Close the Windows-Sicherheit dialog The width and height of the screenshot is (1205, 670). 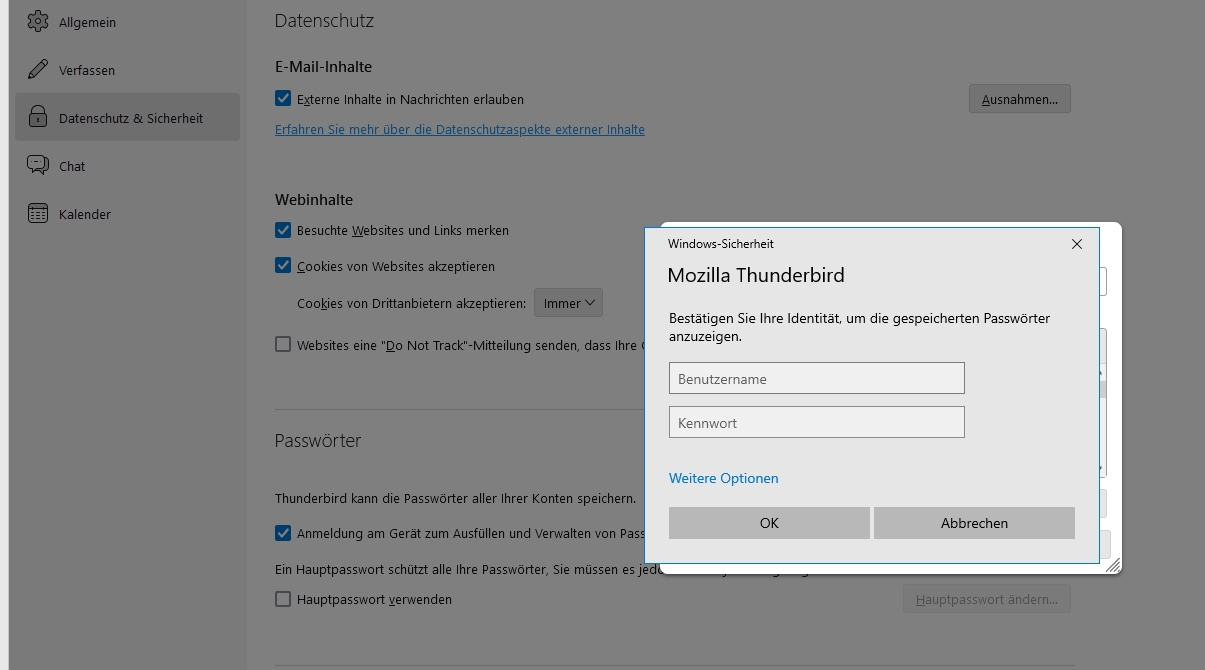point(1077,244)
